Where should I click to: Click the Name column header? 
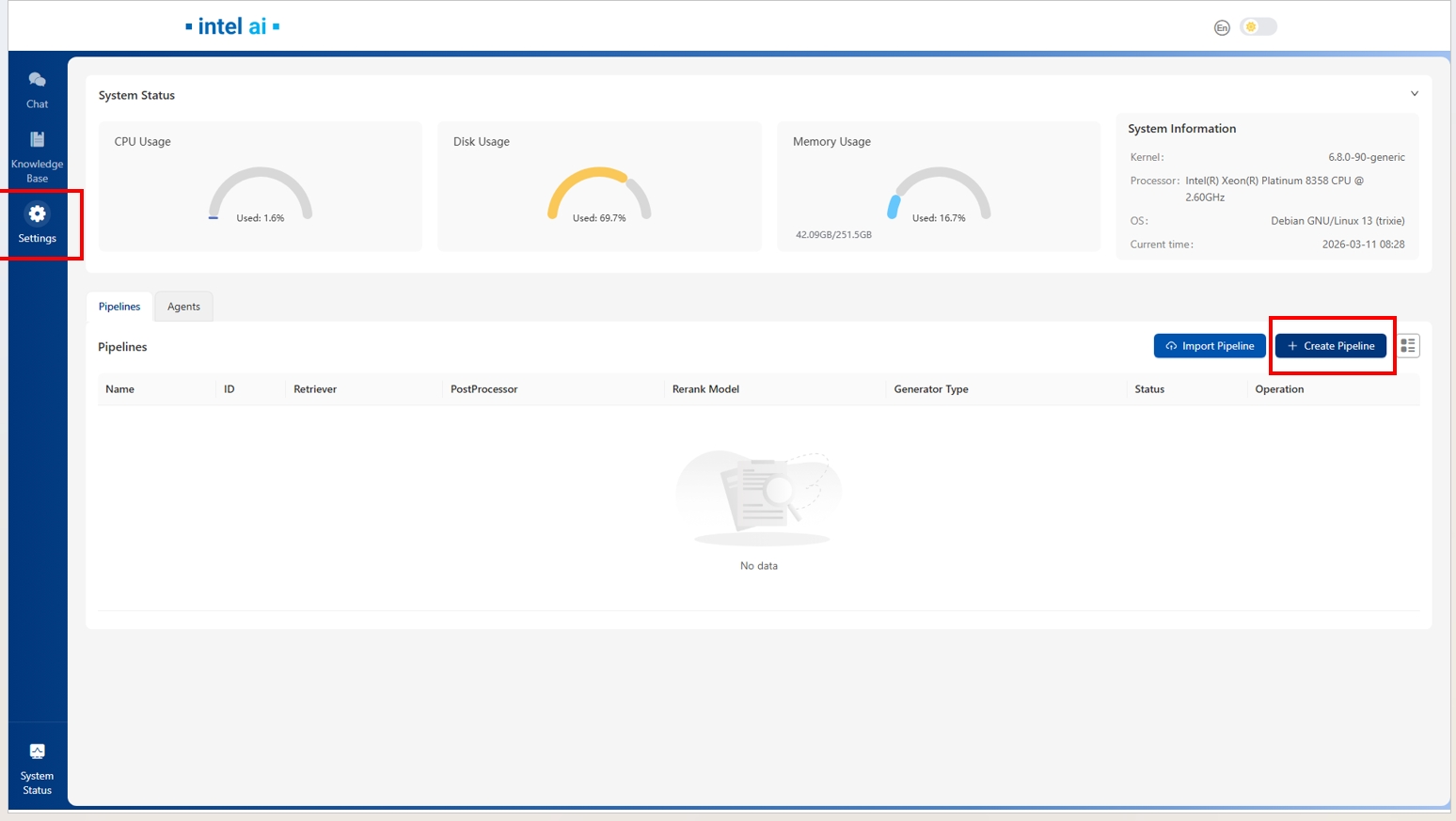tap(119, 389)
